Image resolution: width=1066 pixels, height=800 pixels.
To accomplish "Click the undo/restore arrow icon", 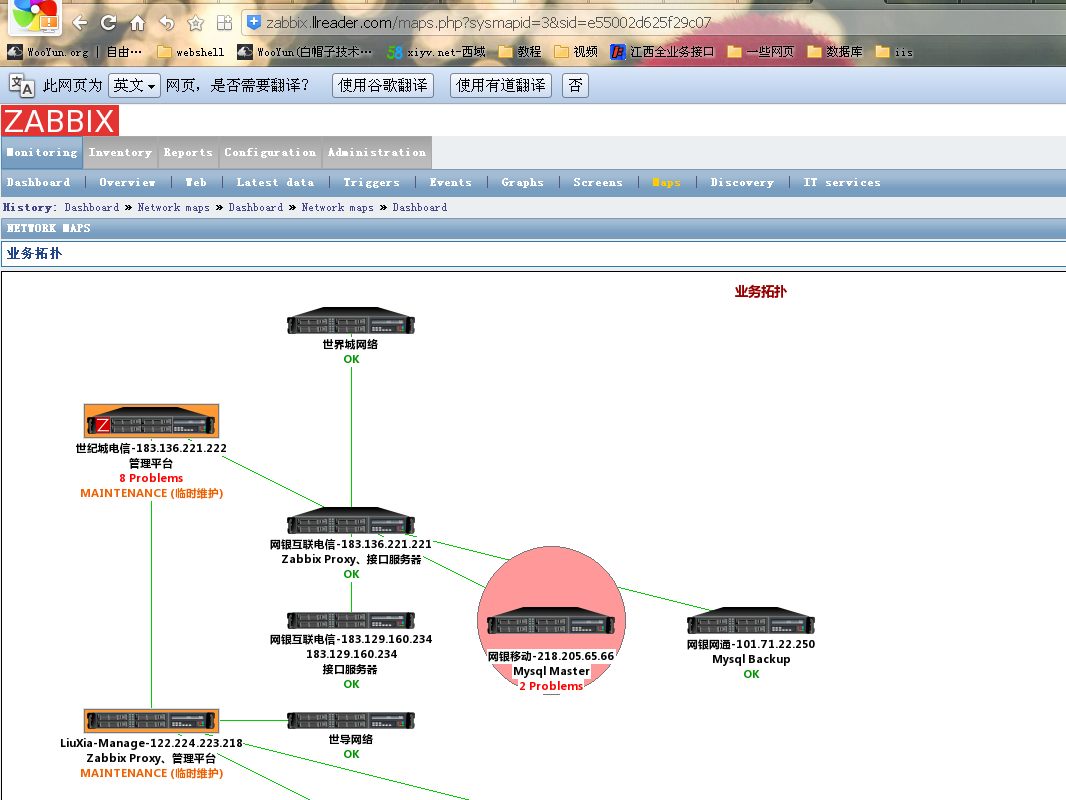I will [167, 23].
